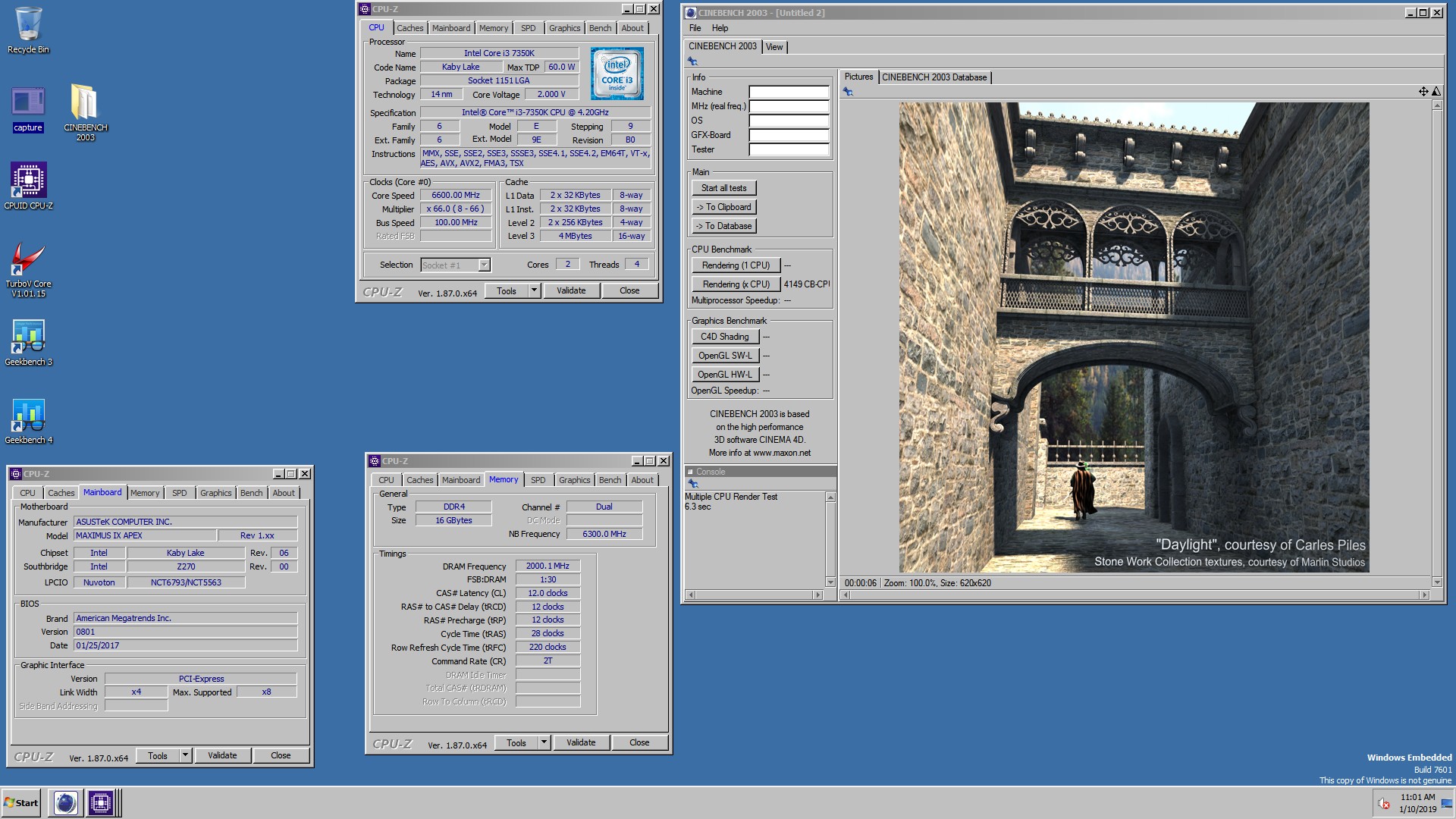The width and height of the screenshot is (1456, 819).
Task: Click the triangle icon beside the move-view icon
Action: [1436, 92]
